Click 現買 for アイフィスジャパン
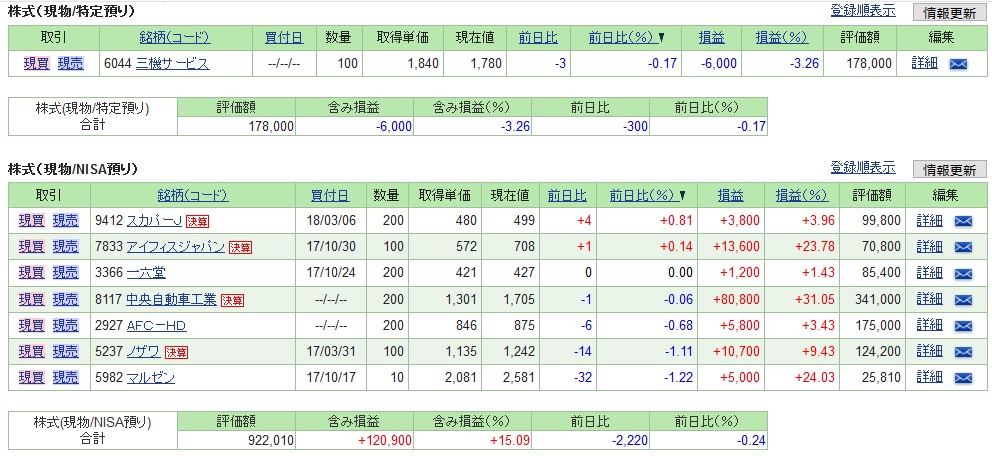 tap(32, 247)
